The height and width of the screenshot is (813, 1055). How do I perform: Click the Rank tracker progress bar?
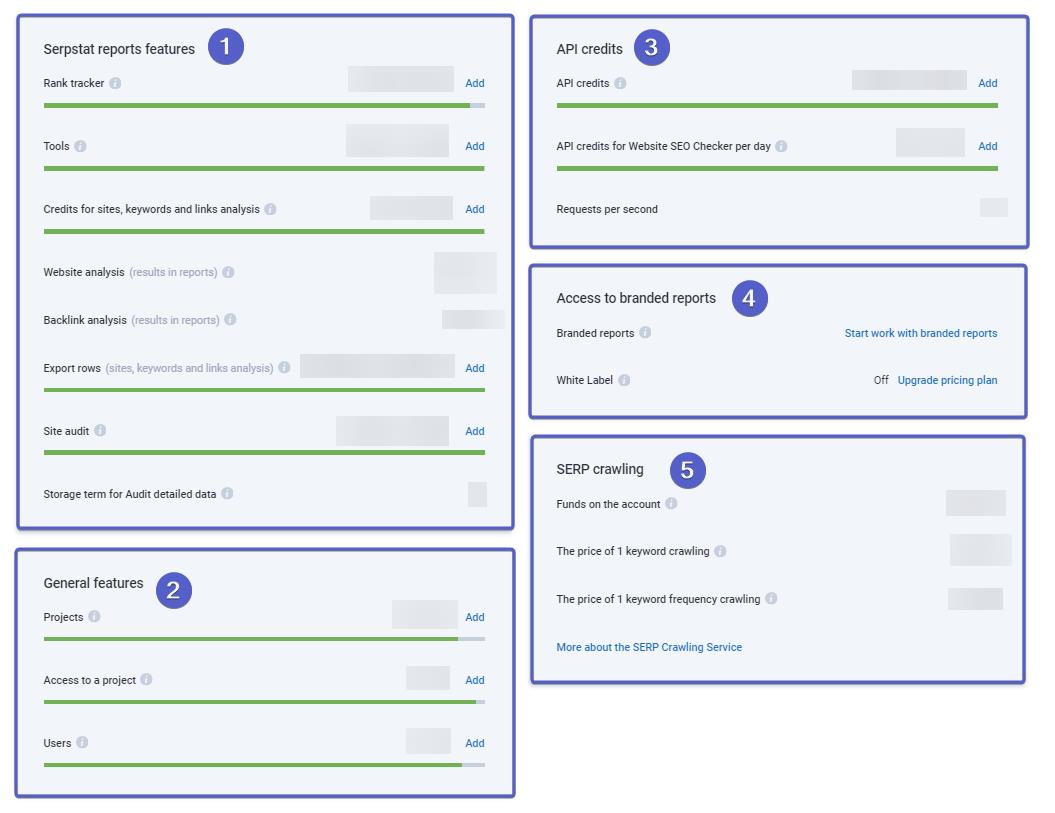tap(264, 106)
